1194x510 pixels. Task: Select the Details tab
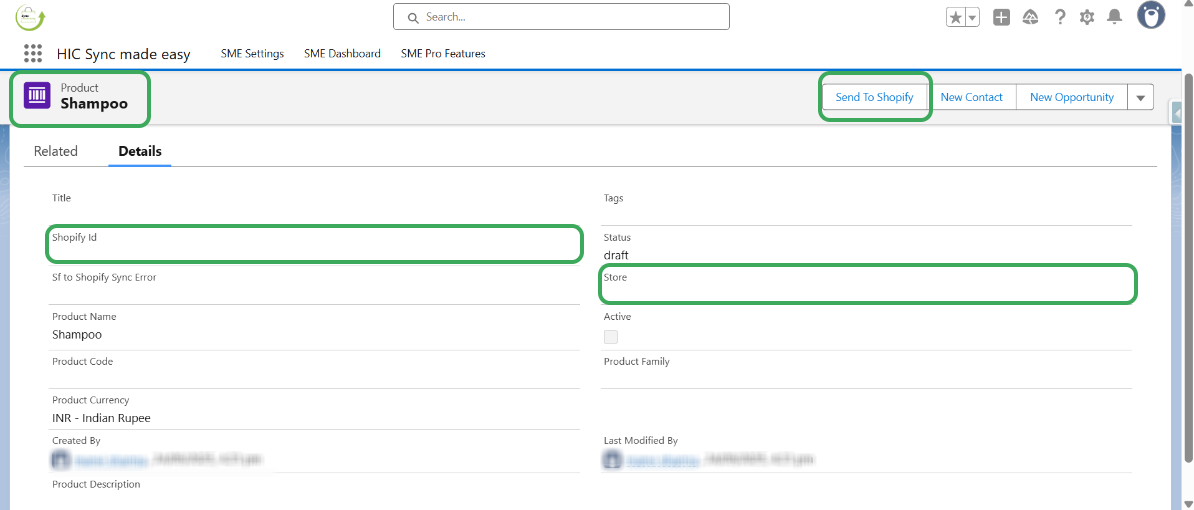coord(140,151)
